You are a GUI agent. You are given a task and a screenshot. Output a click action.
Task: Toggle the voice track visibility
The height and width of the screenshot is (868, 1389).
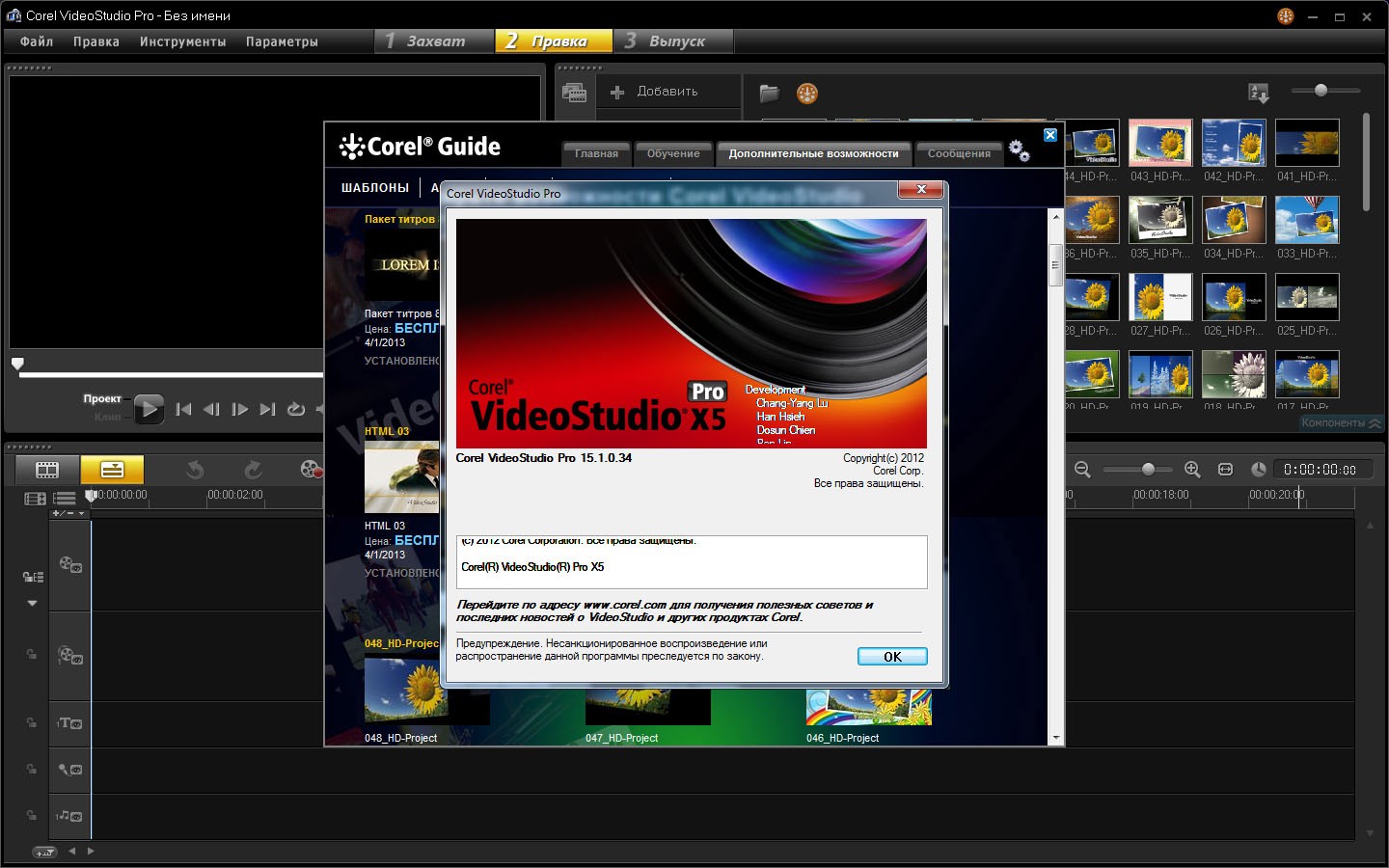point(70,770)
